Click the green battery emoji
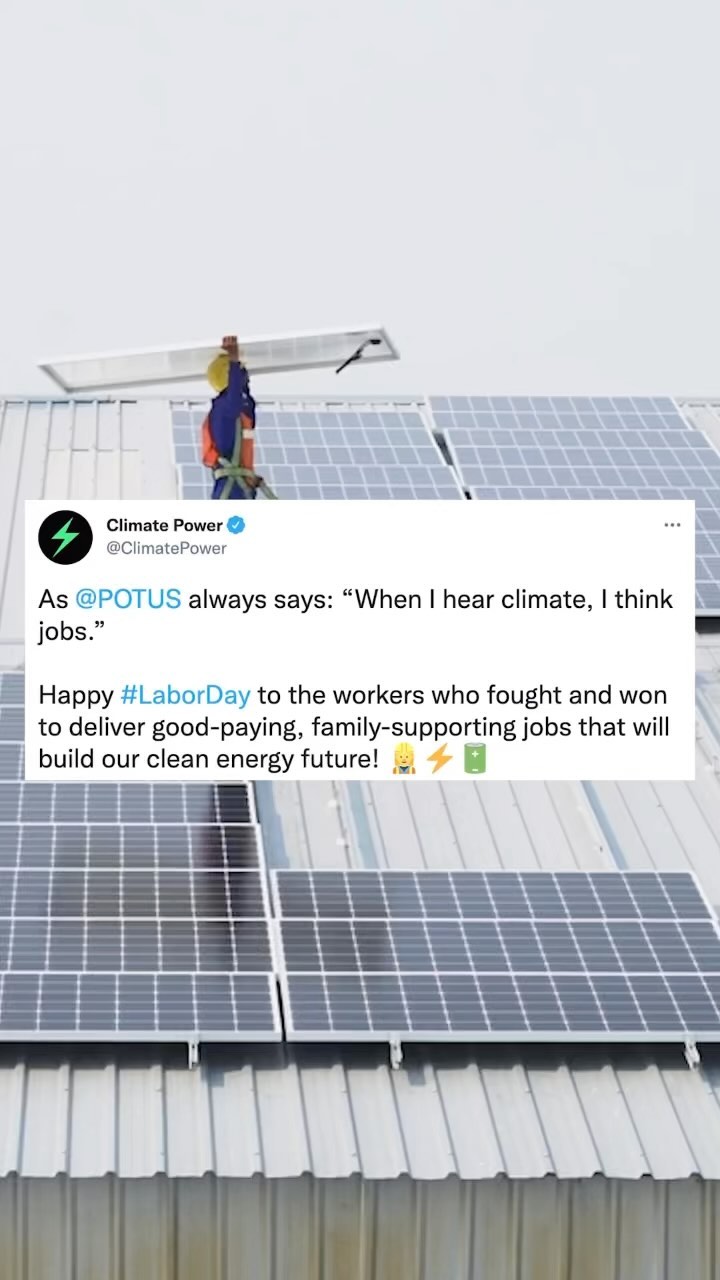 (x=473, y=760)
